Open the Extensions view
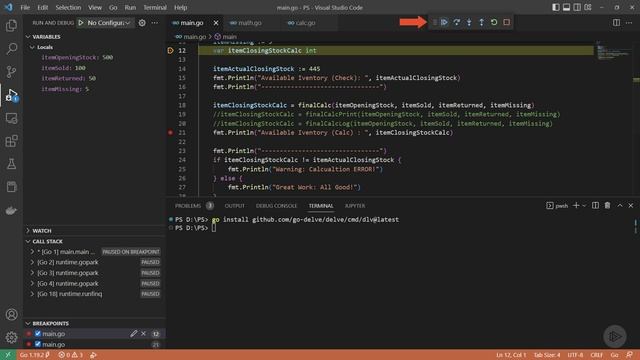The height and width of the screenshot is (360, 640). [11, 141]
